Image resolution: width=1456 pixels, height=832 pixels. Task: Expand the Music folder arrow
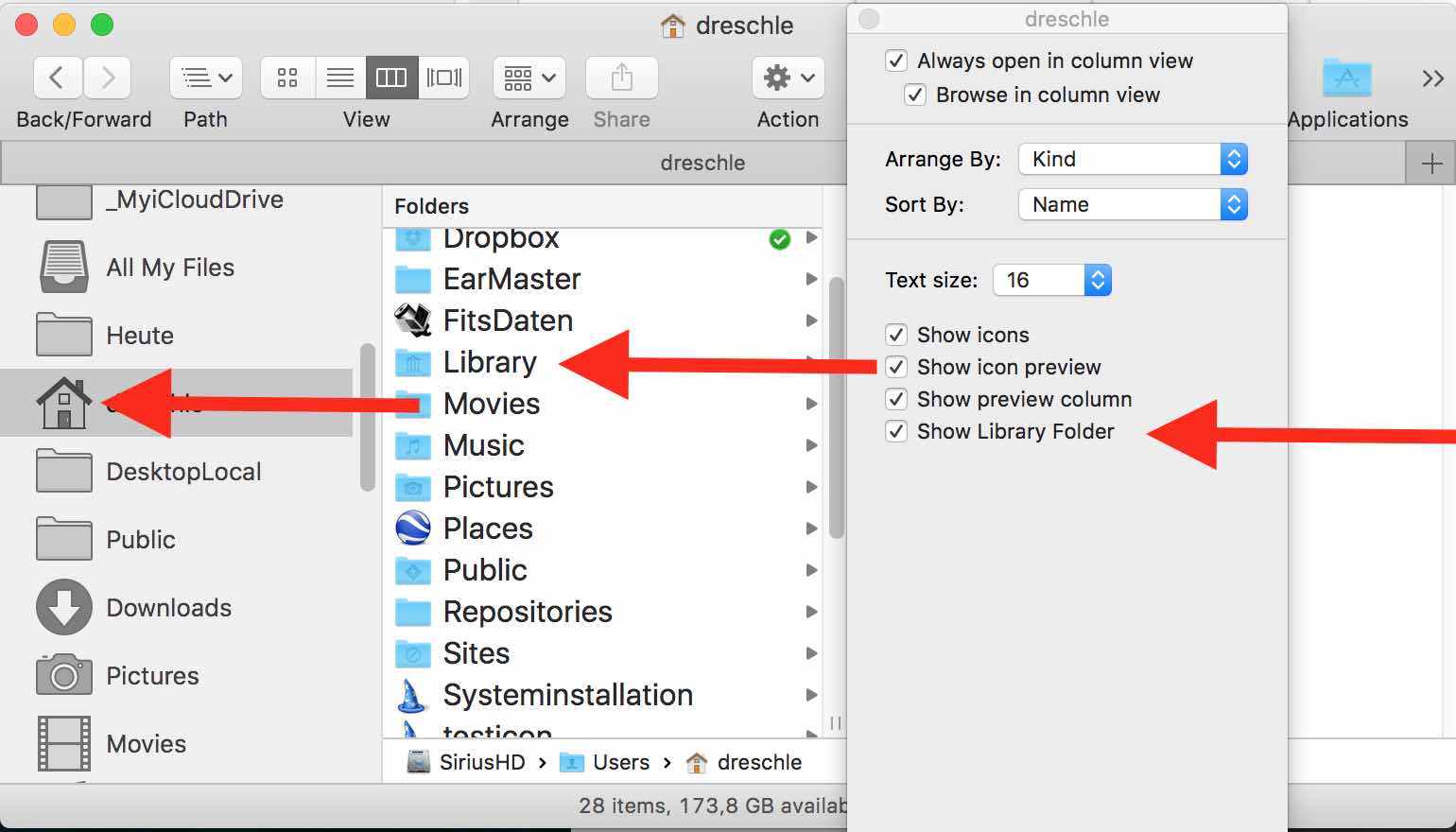pos(811,445)
